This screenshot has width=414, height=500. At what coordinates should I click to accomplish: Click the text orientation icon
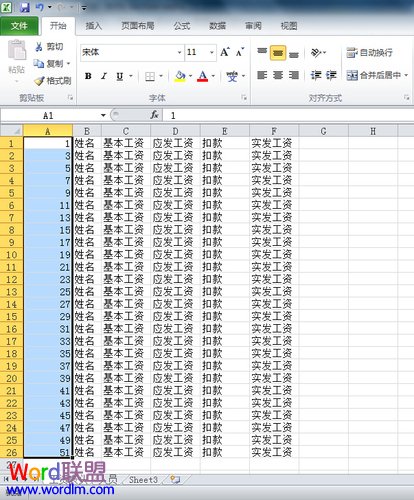coord(316,53)
